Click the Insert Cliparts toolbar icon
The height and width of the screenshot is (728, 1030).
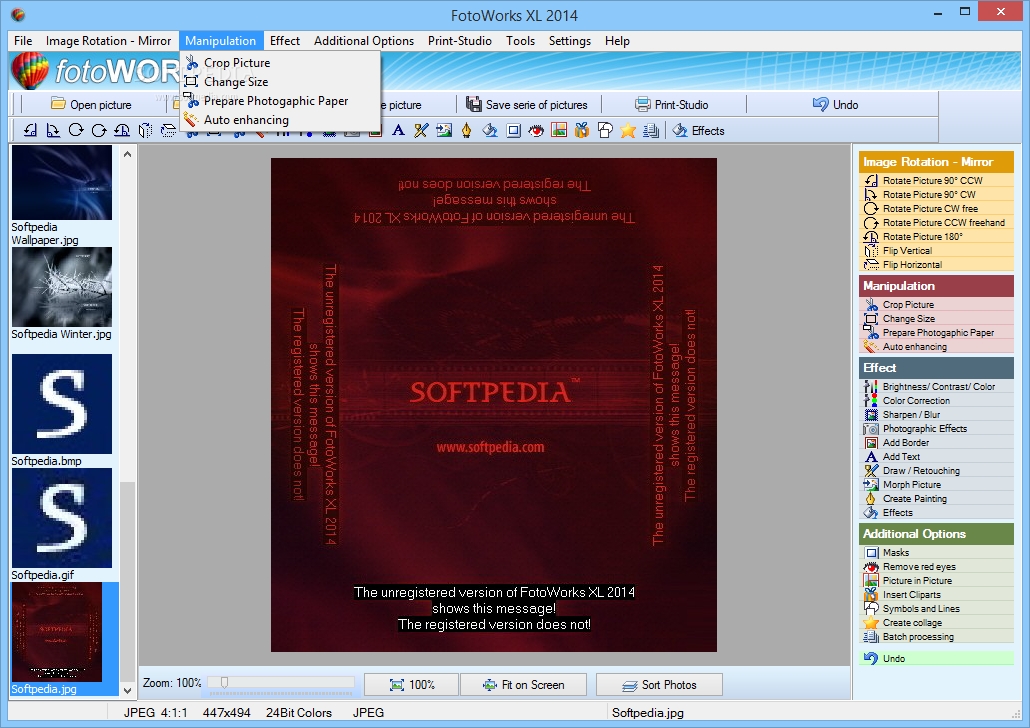582,130
